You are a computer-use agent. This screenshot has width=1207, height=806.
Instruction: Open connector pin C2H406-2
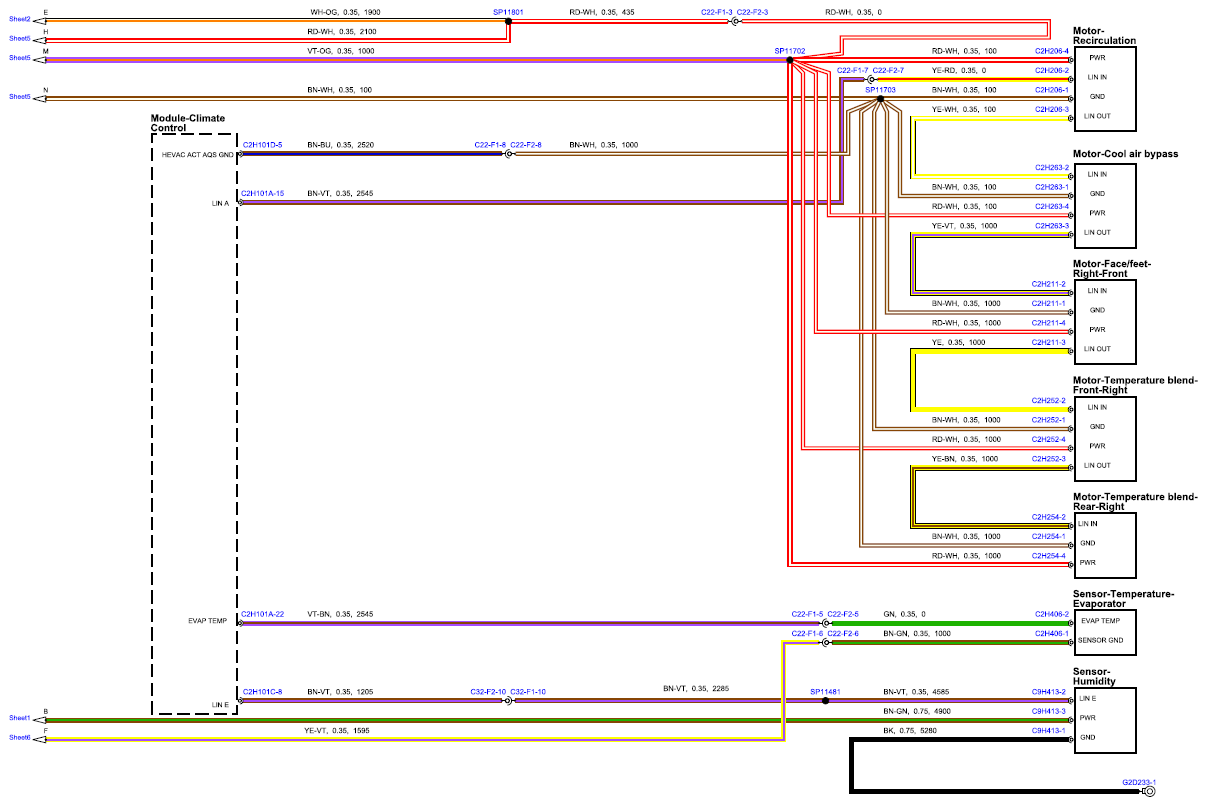pos(1052,614)
